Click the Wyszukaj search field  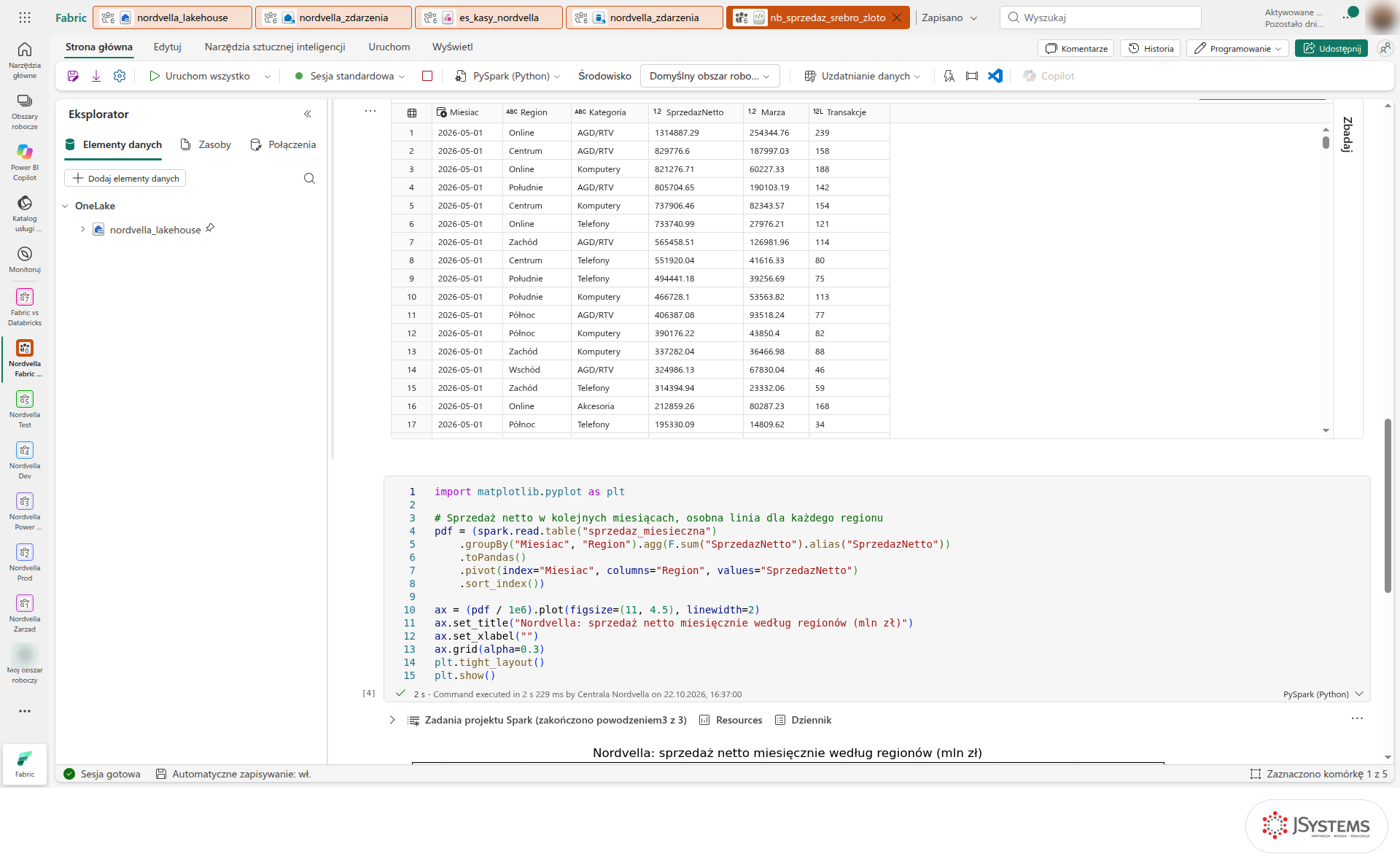coord(1100,18)
